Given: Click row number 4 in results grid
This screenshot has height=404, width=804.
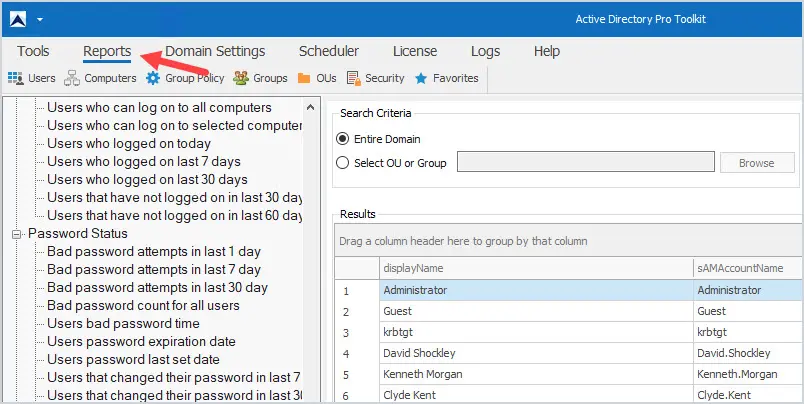Looking at the screenshot, I should 357,354.
